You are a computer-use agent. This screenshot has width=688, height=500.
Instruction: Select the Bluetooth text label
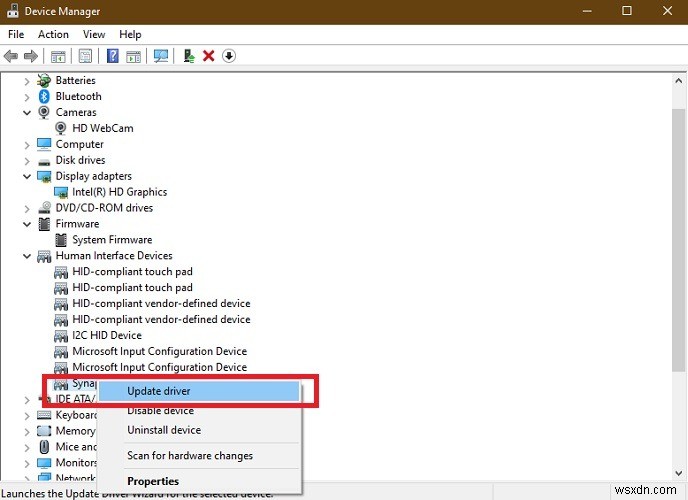tap(79, 96)
